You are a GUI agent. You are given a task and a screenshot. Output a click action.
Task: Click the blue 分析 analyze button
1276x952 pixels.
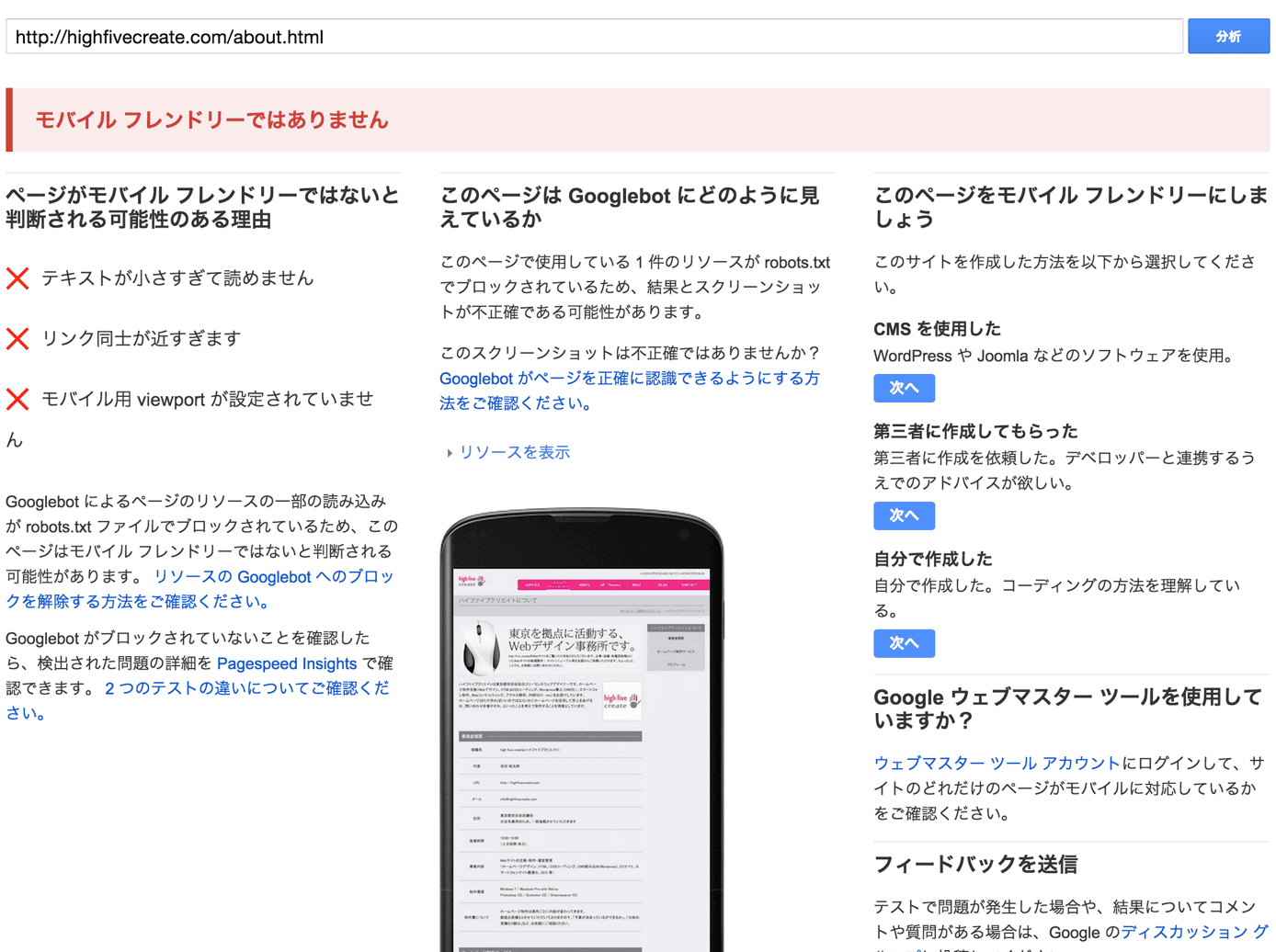[1228, 37]
